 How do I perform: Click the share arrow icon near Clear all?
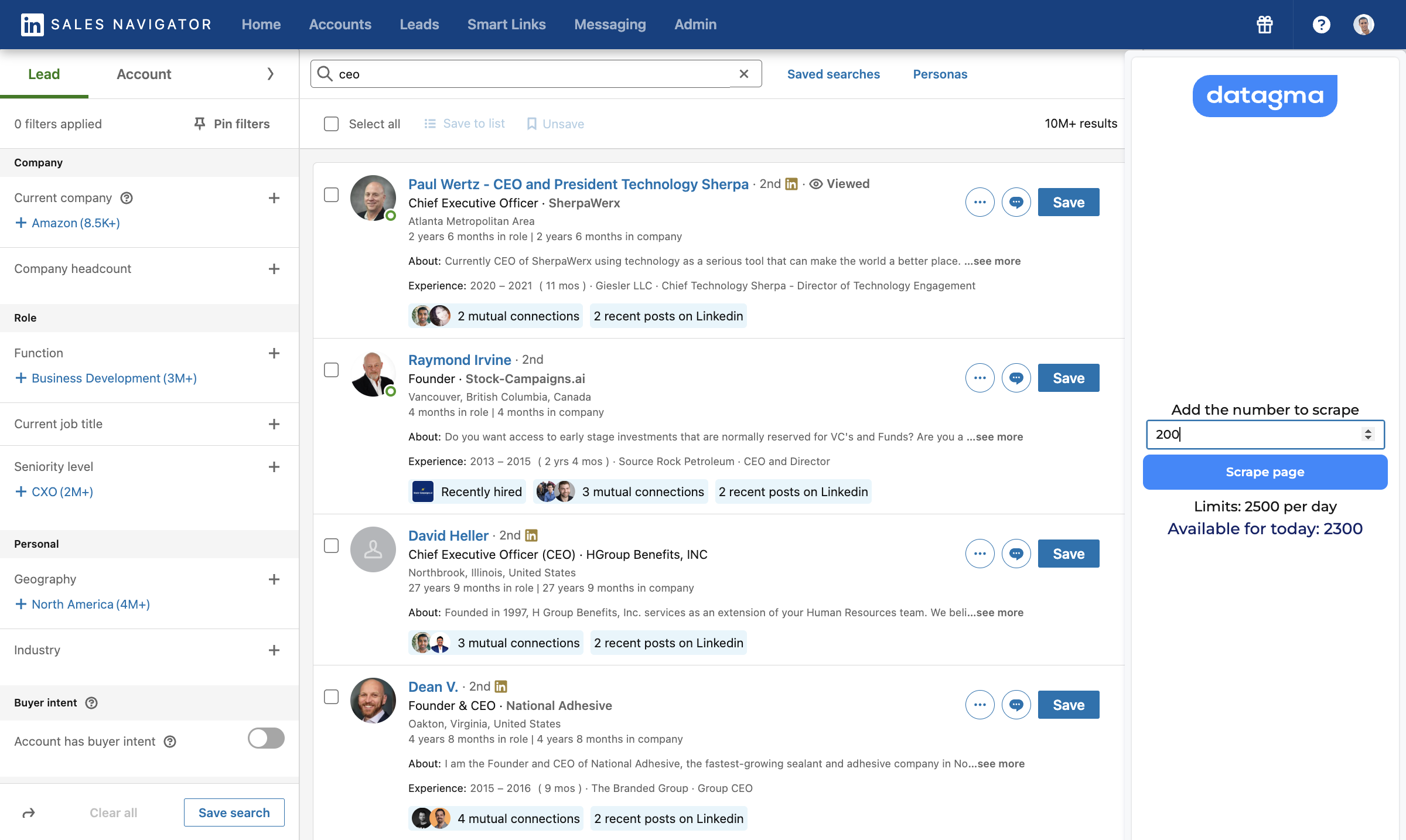click(x=29, y=812)
